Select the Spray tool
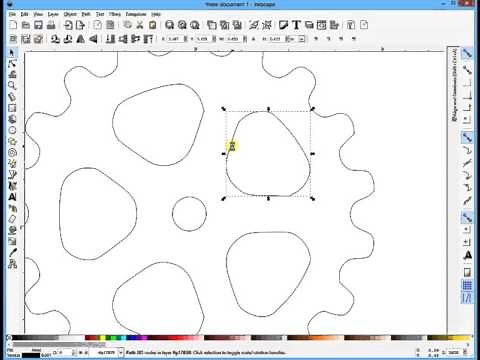The height and width of the screenshot is (360, 480). (x=12, y=208)
